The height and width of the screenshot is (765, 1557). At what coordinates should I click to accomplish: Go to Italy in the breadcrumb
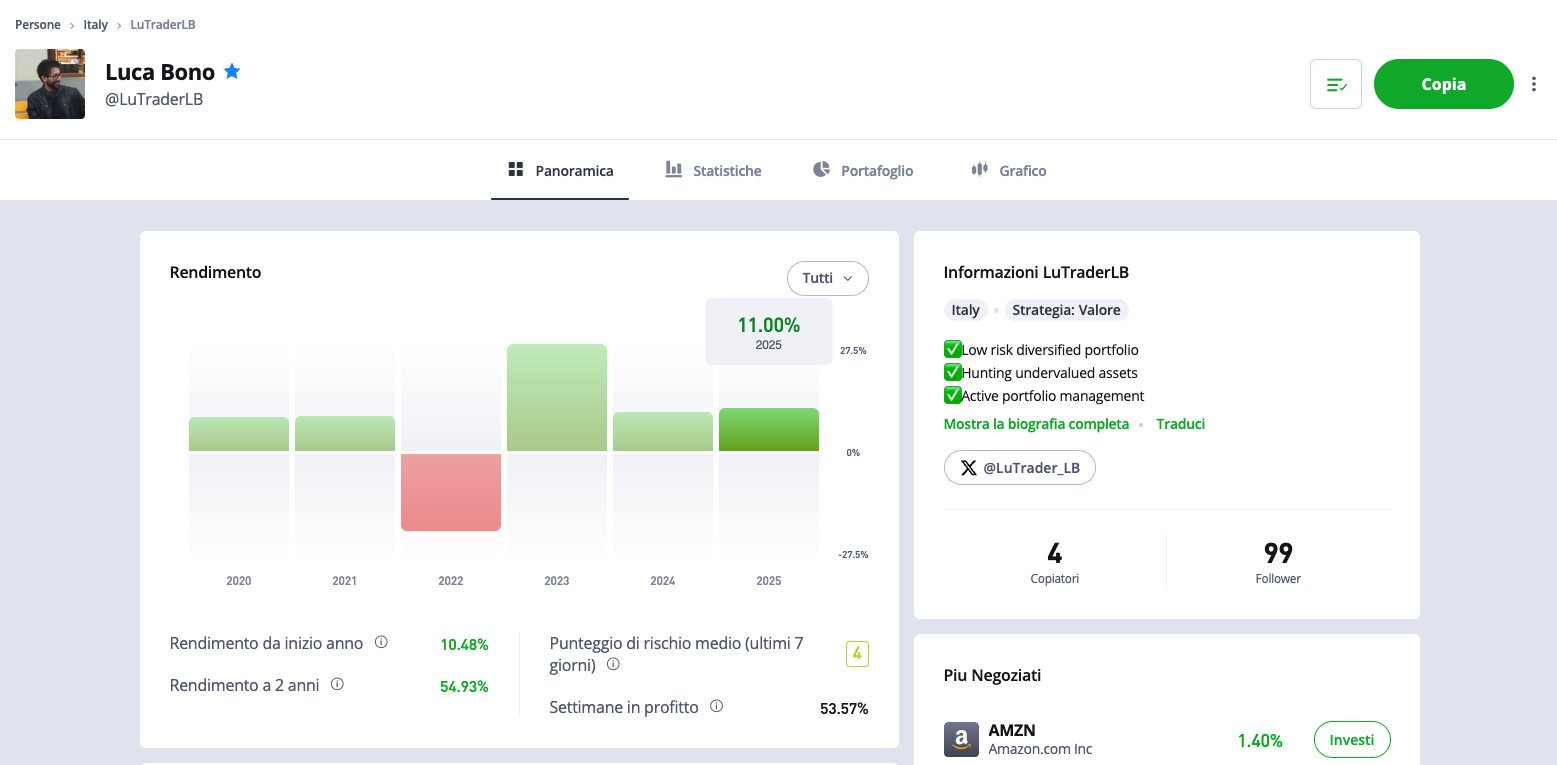pos(96,24)
